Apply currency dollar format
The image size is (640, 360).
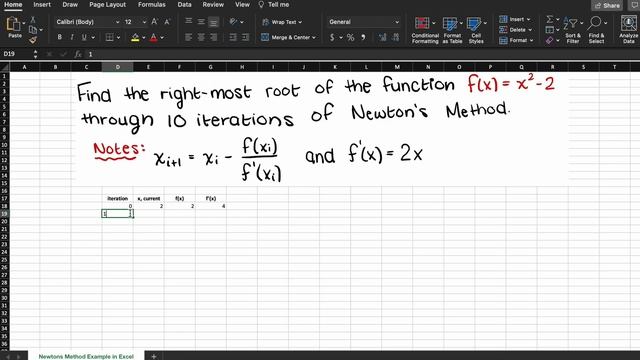[332, 38]
